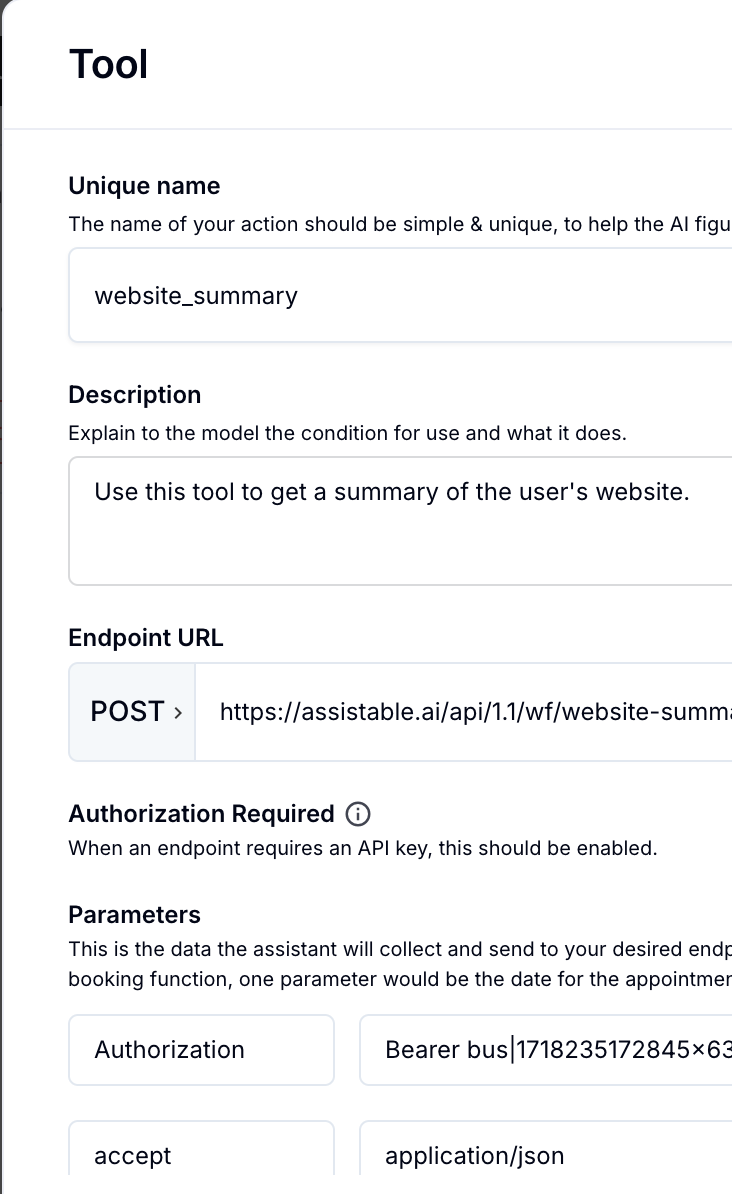
Task: Click the Description label
Action: (134, 394)
